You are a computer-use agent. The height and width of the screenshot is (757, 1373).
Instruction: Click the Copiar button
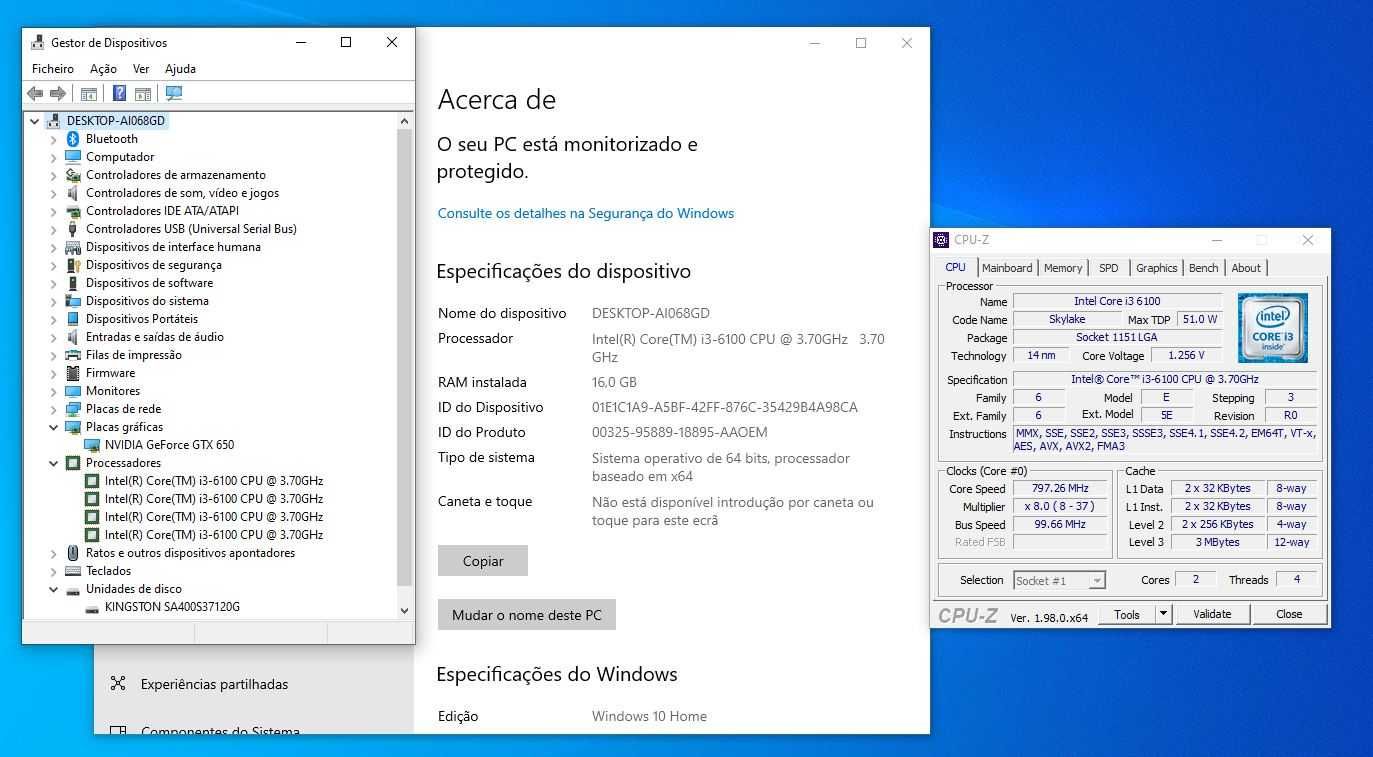click(x=483, y=561)
